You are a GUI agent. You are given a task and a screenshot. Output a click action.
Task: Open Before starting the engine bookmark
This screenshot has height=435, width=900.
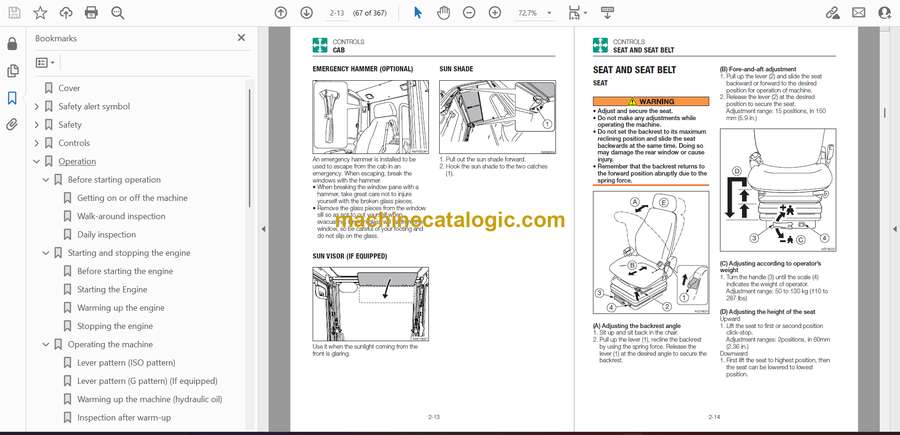pyautogui.click(x=125, y=271)
